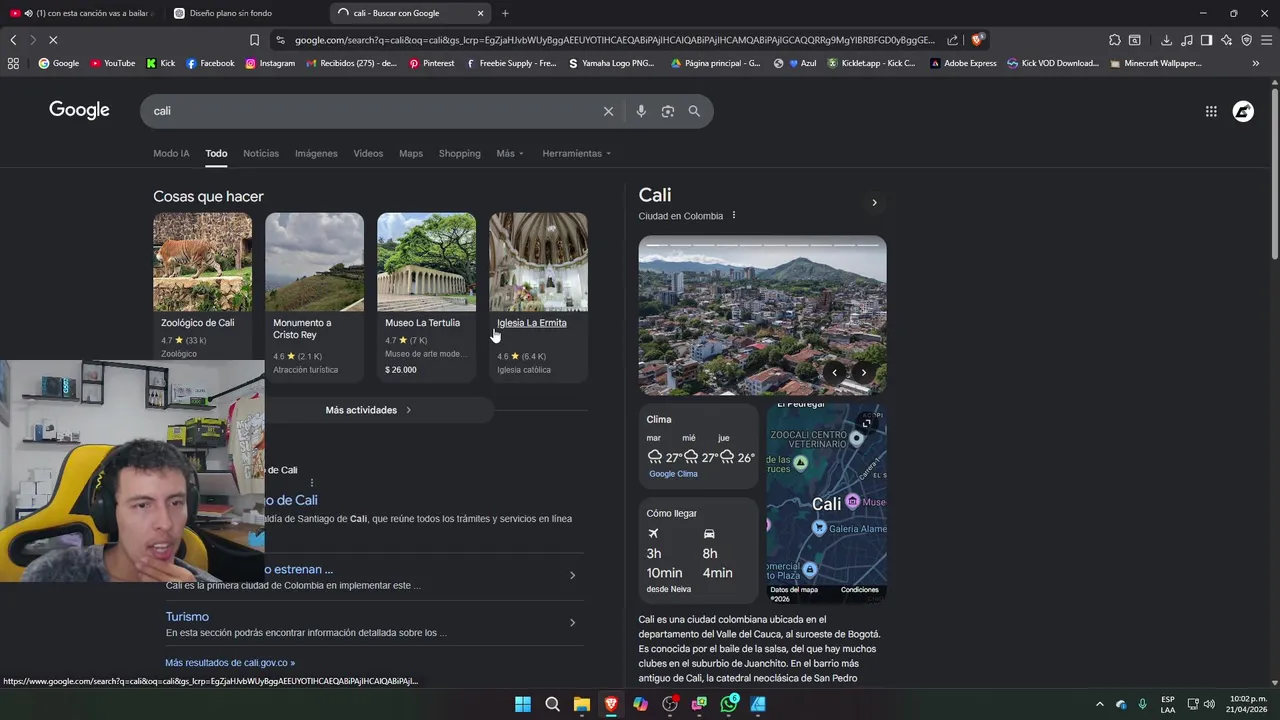Image resolution: width=1280 pixels, height=720 pixels.
Task: Show next Cali photo in carousel
Action: click(864, 373)
